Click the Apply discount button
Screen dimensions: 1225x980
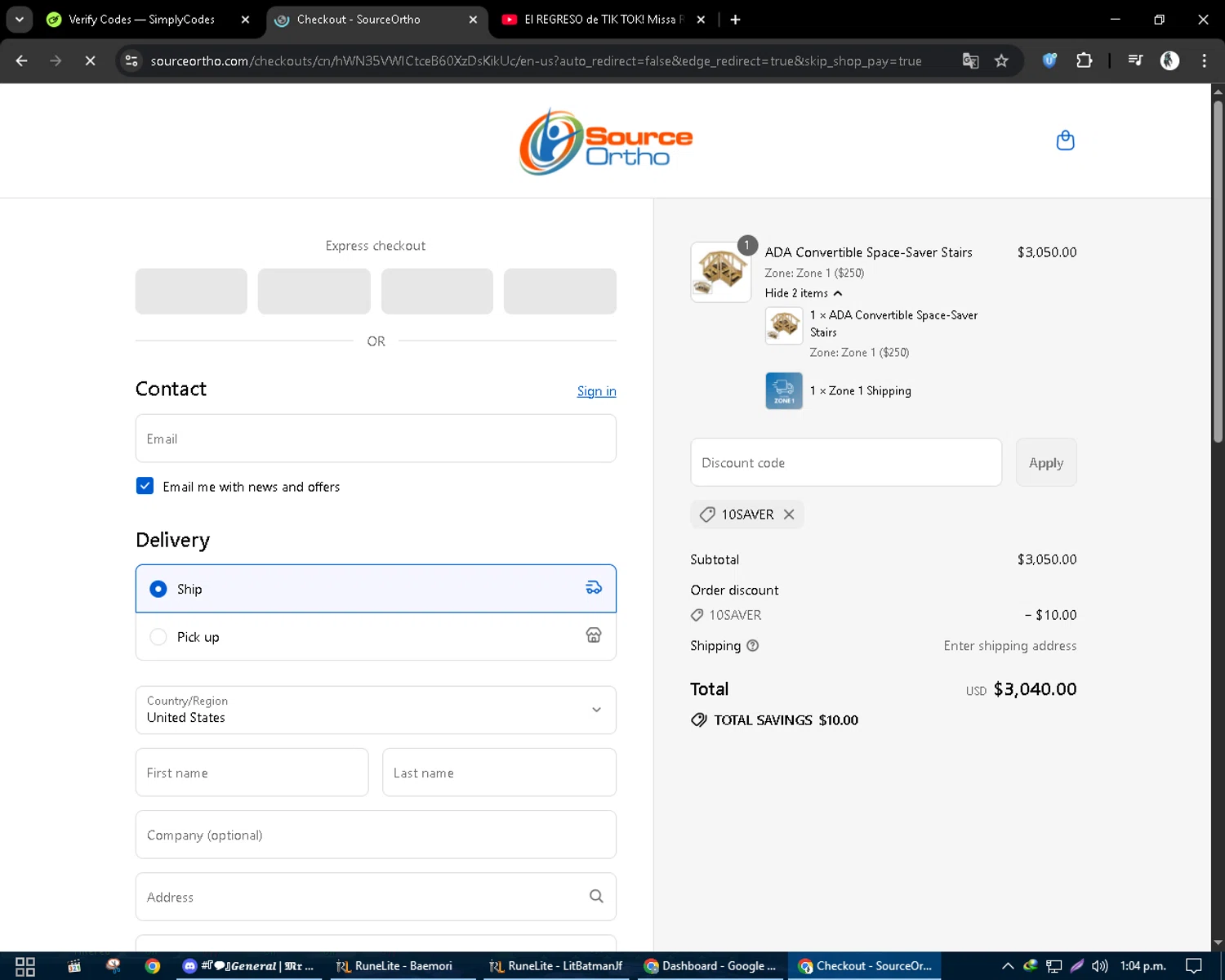point(1046,462)
